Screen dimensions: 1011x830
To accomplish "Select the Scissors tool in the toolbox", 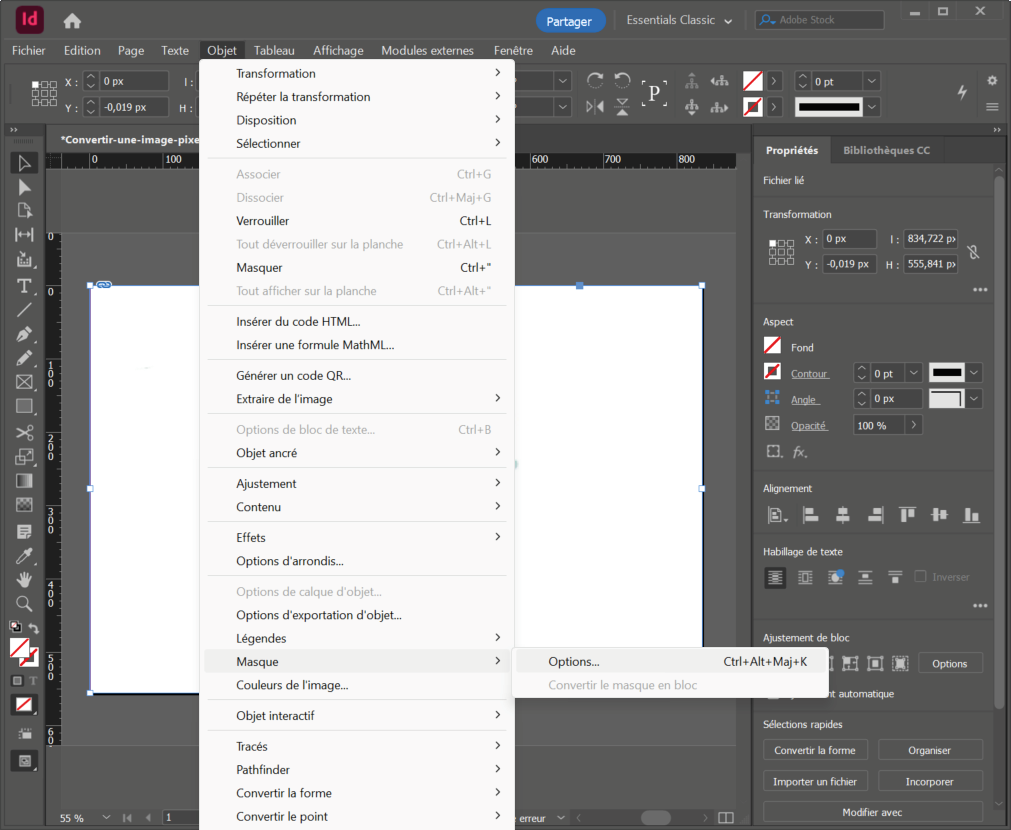I will pyautogui.click(x=24, y=433).
